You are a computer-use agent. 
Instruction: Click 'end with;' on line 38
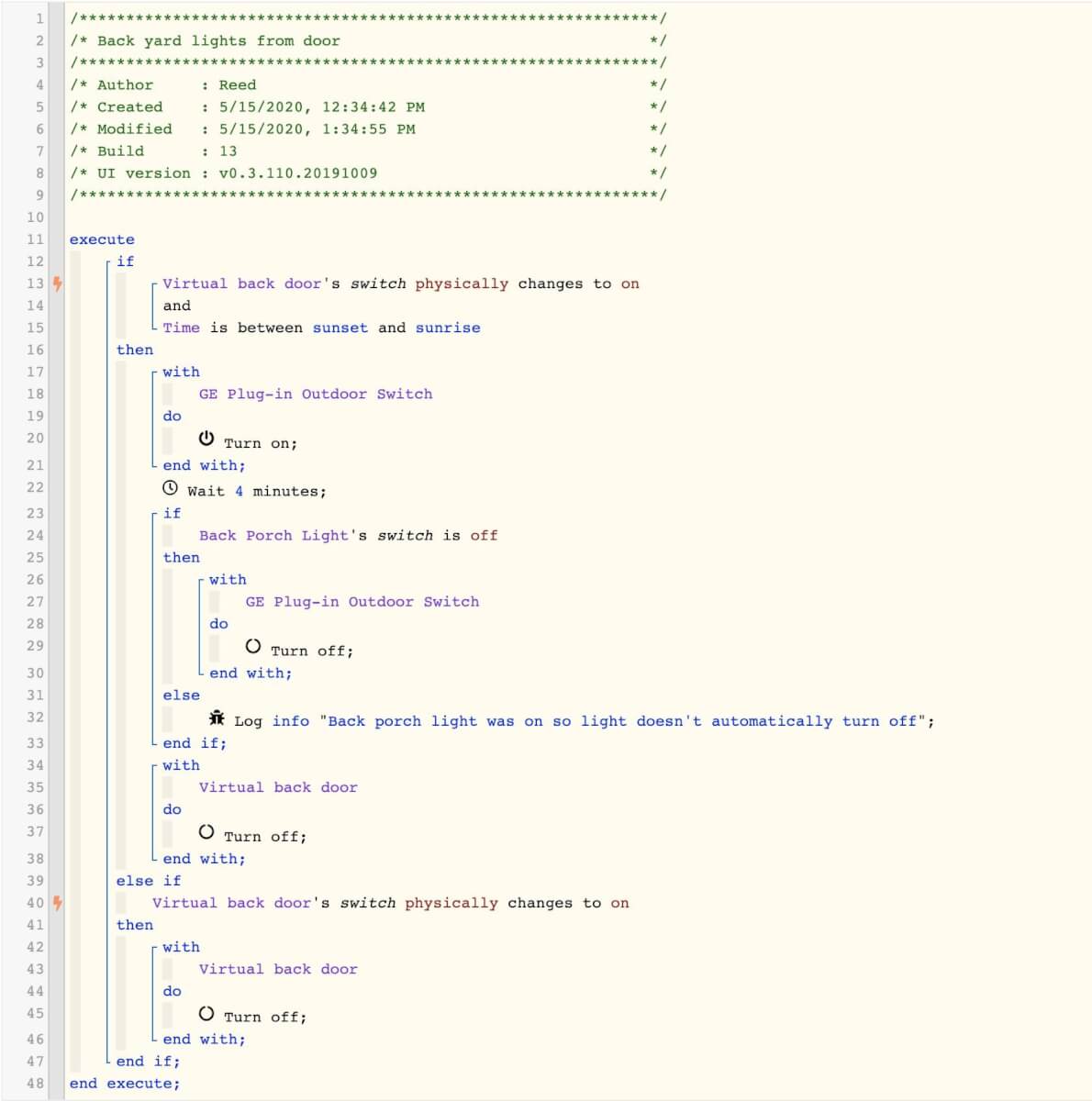pyautogui.click(x=204, y=859)
